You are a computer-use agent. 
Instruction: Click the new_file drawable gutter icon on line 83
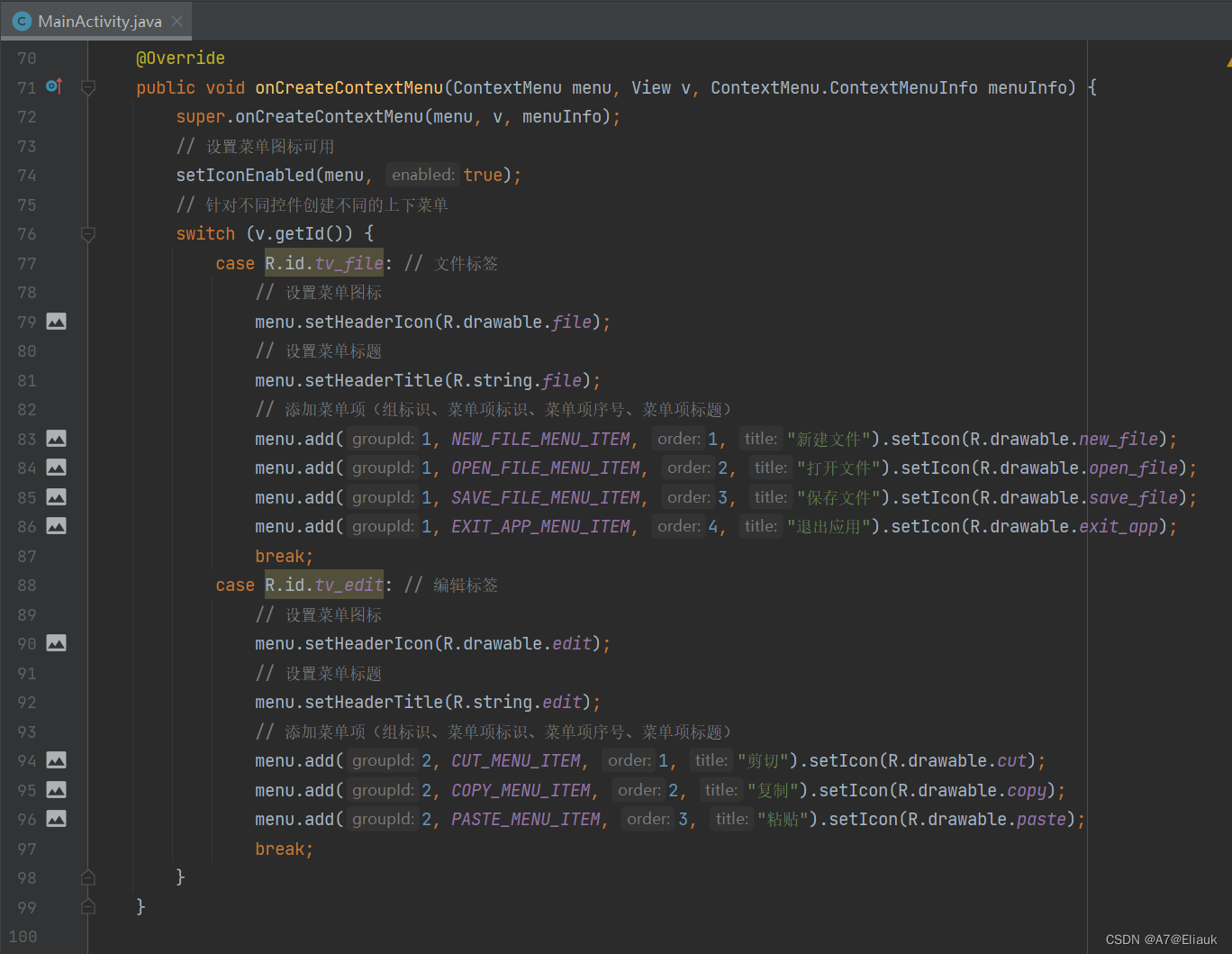[x=56, y=439]
